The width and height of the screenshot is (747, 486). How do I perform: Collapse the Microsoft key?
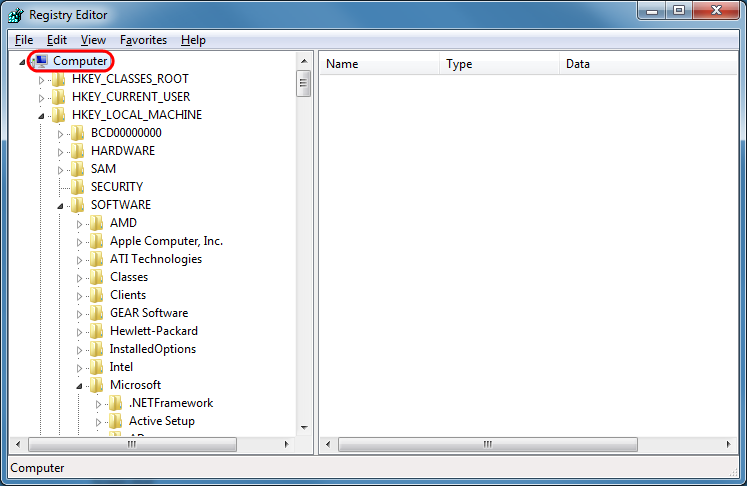tap(79, 386)
